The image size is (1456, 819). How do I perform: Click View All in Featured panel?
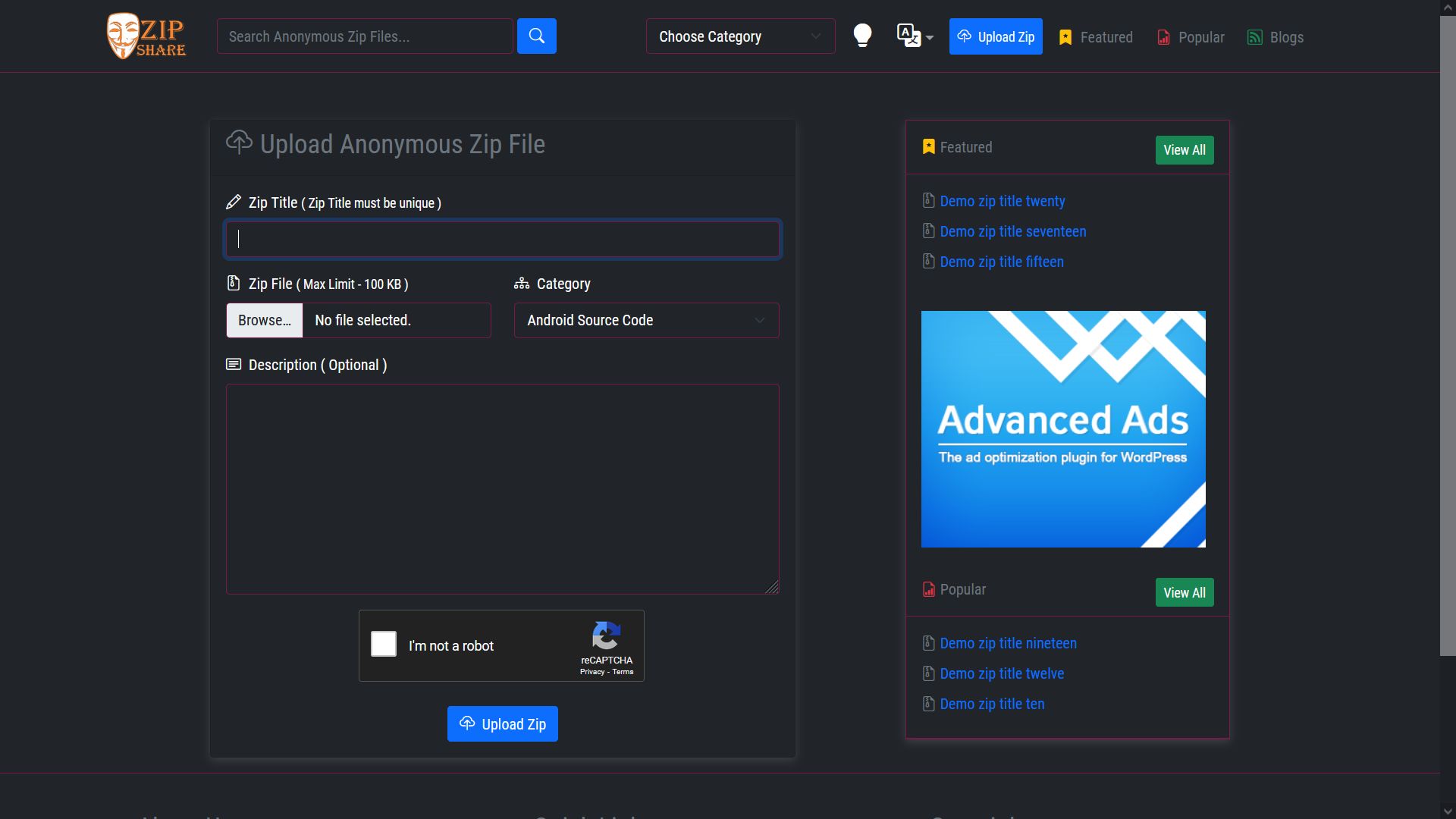1184,149
